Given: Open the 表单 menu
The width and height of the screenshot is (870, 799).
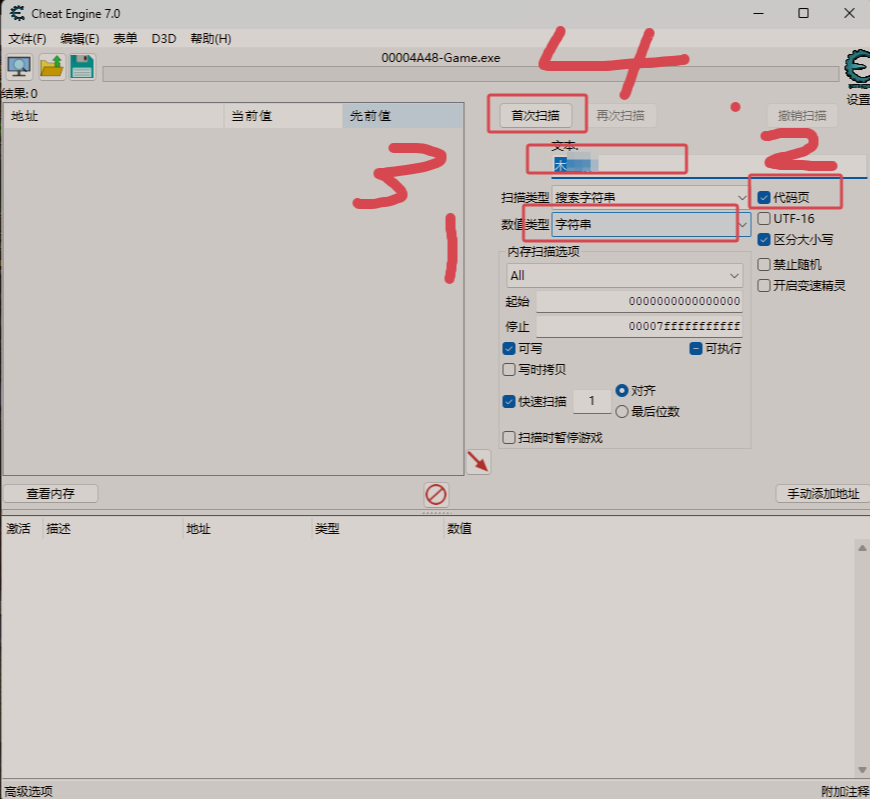Looking at the screenshot, I should [x=125, y=39].
